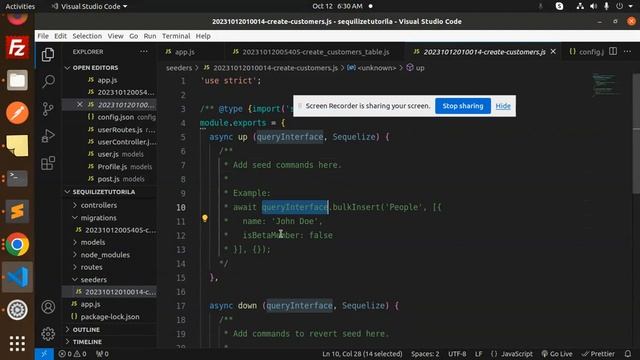Change the UTF-8 encoding
Screen dimensions: 640x360
457,354
